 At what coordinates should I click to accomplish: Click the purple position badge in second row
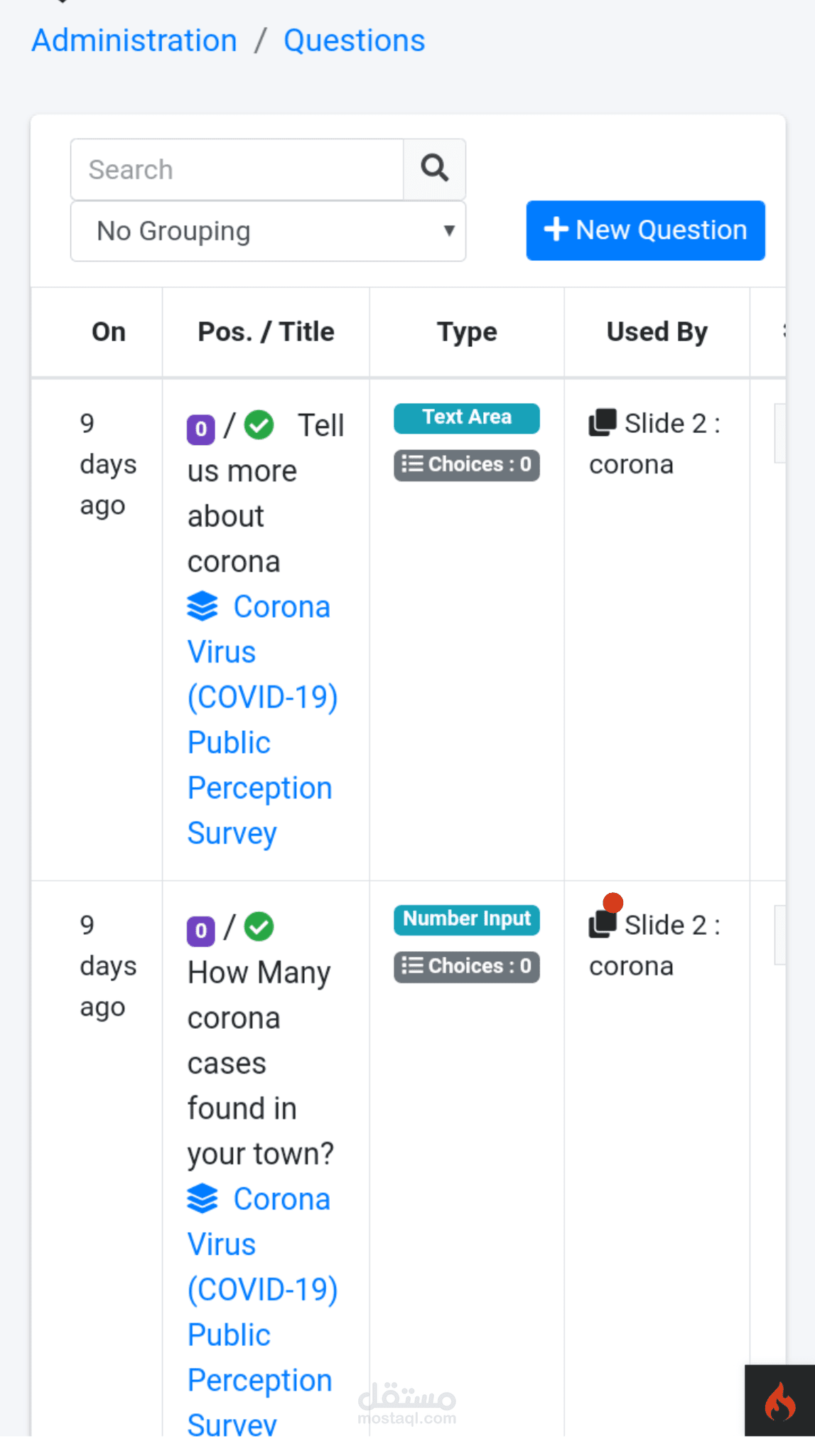point(201,930)
